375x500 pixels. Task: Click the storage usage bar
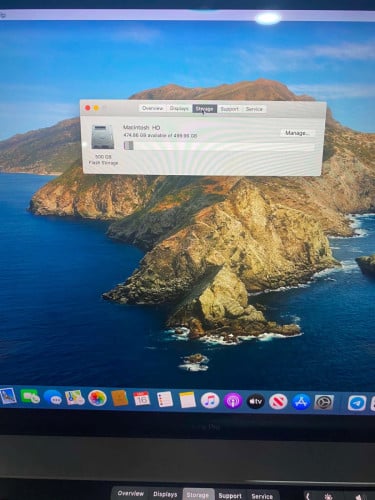[x=219, y=146]
